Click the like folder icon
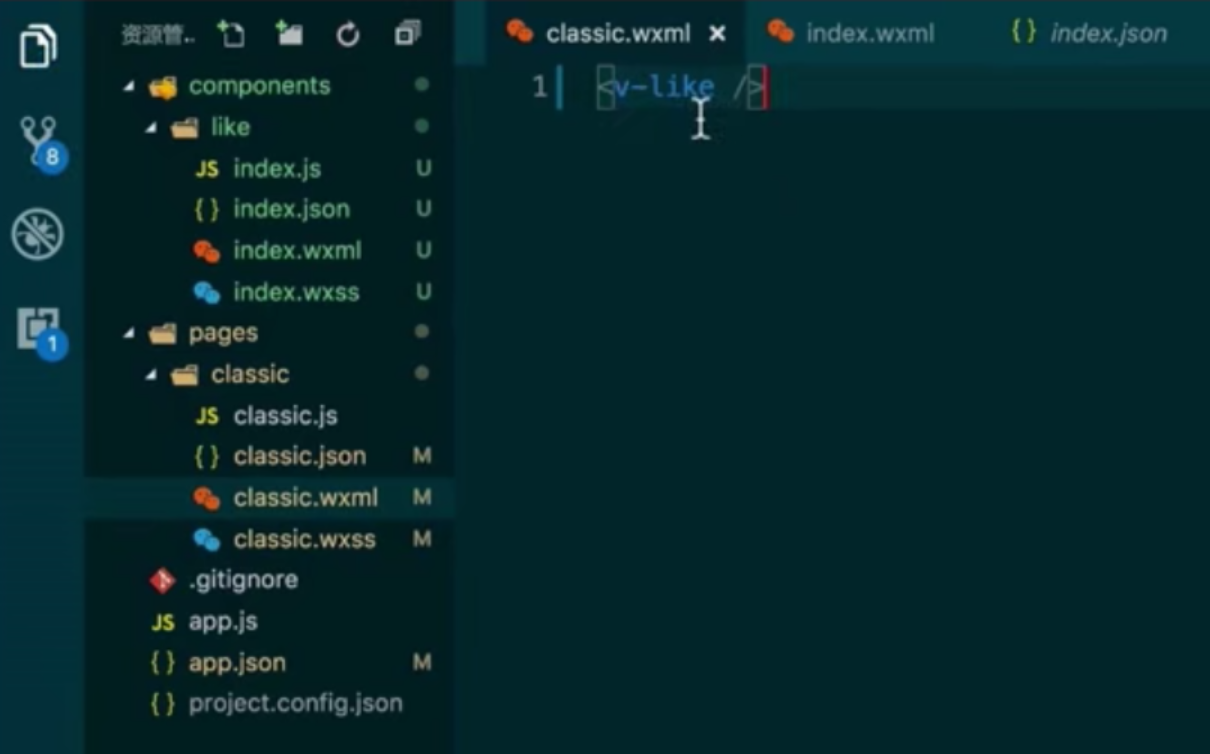 [185, 128]
